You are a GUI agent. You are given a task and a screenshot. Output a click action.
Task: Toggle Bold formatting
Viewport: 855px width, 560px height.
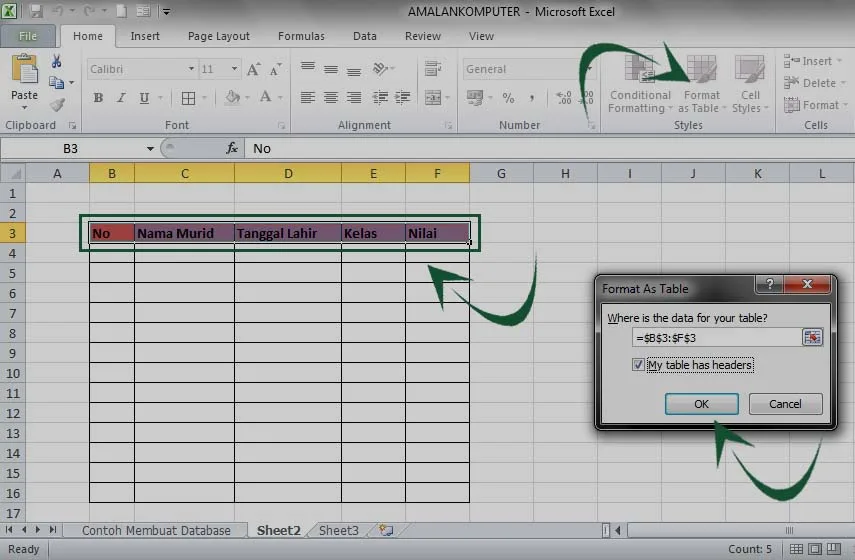point(98,98)
